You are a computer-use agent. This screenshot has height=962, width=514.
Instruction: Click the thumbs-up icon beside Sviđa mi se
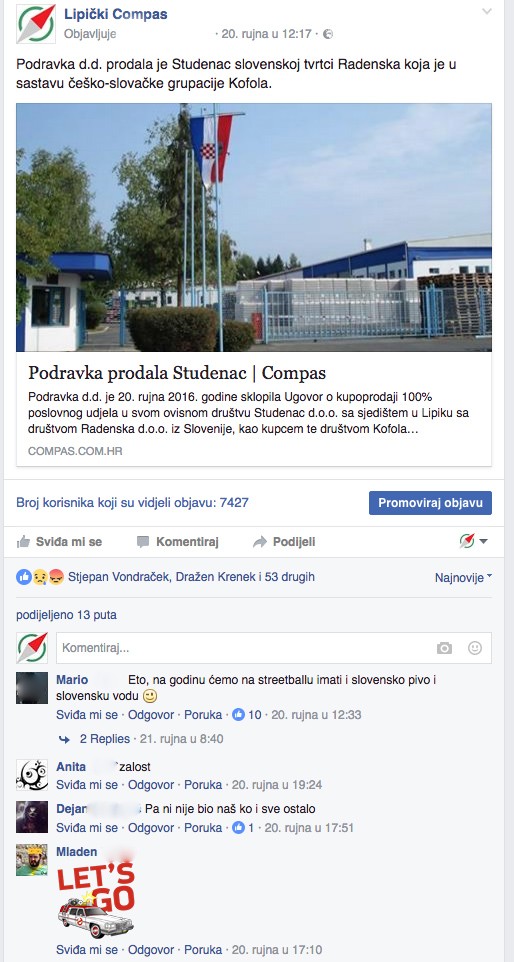tap(23, 542)
